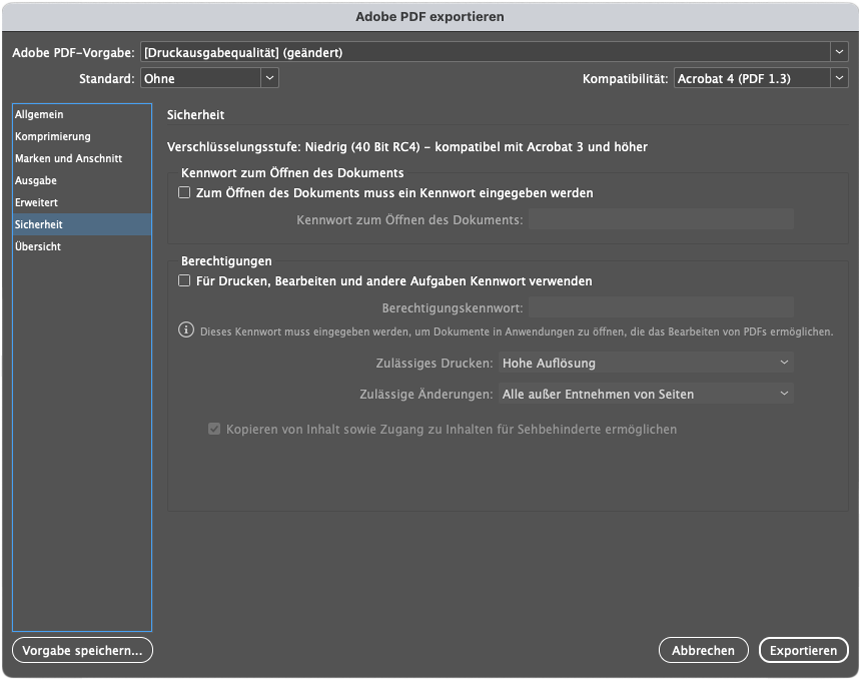Open the Zulässiges Drucken dropdown
The image size is (860, 680).
point(646,362)
